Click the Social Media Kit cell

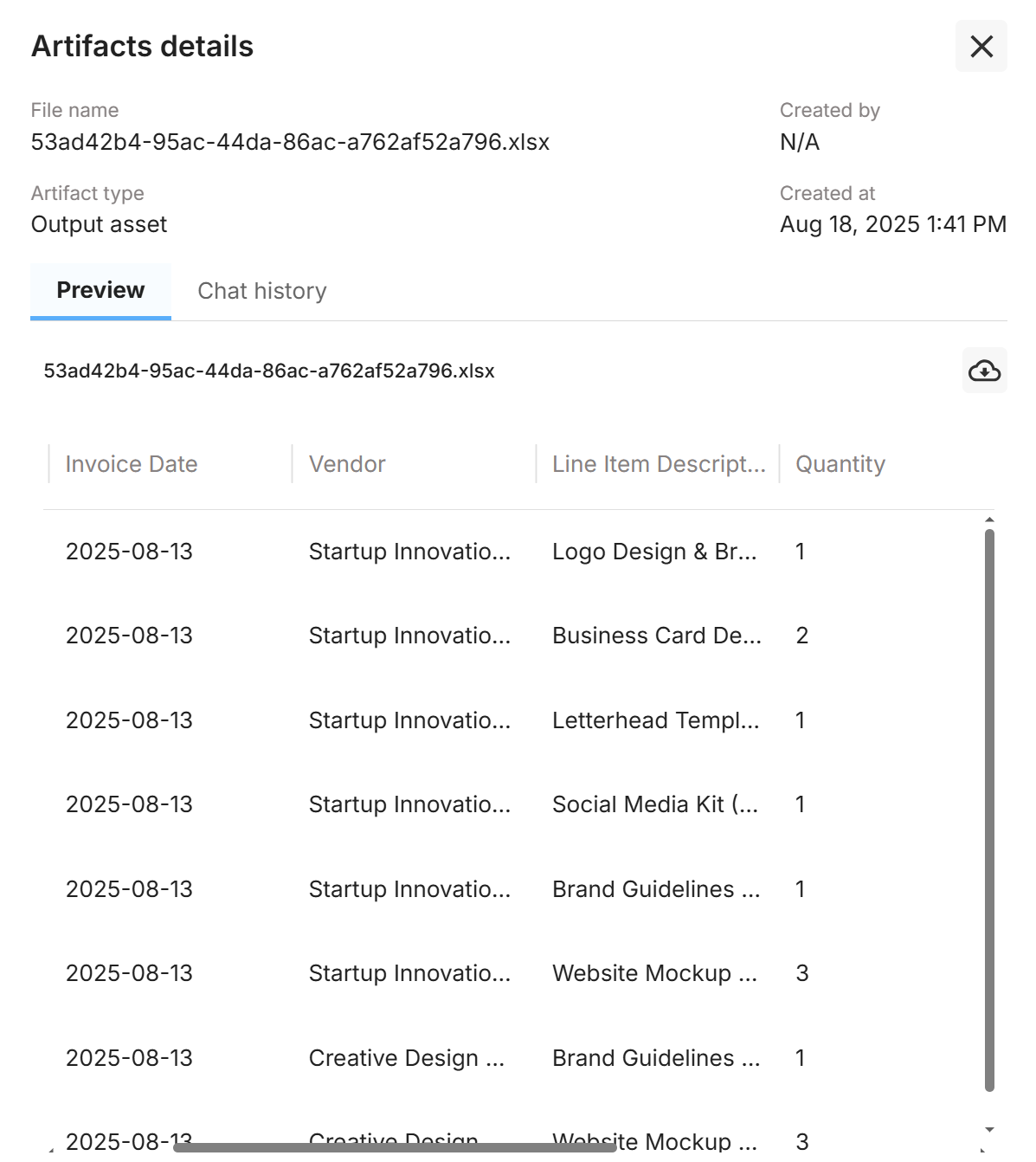(654, 804)
